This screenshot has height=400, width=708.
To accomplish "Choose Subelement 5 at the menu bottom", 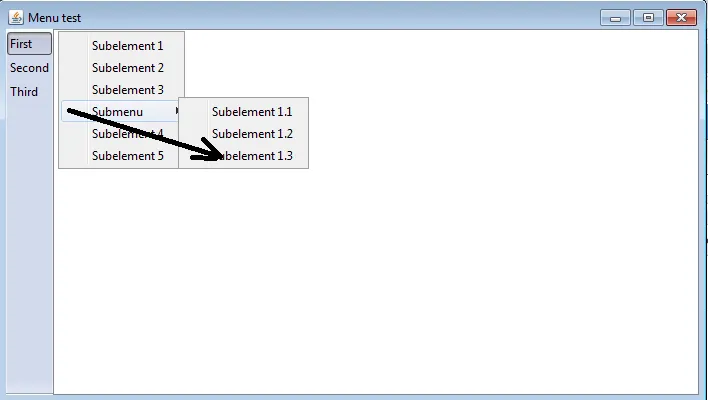I will pos(120,156).
